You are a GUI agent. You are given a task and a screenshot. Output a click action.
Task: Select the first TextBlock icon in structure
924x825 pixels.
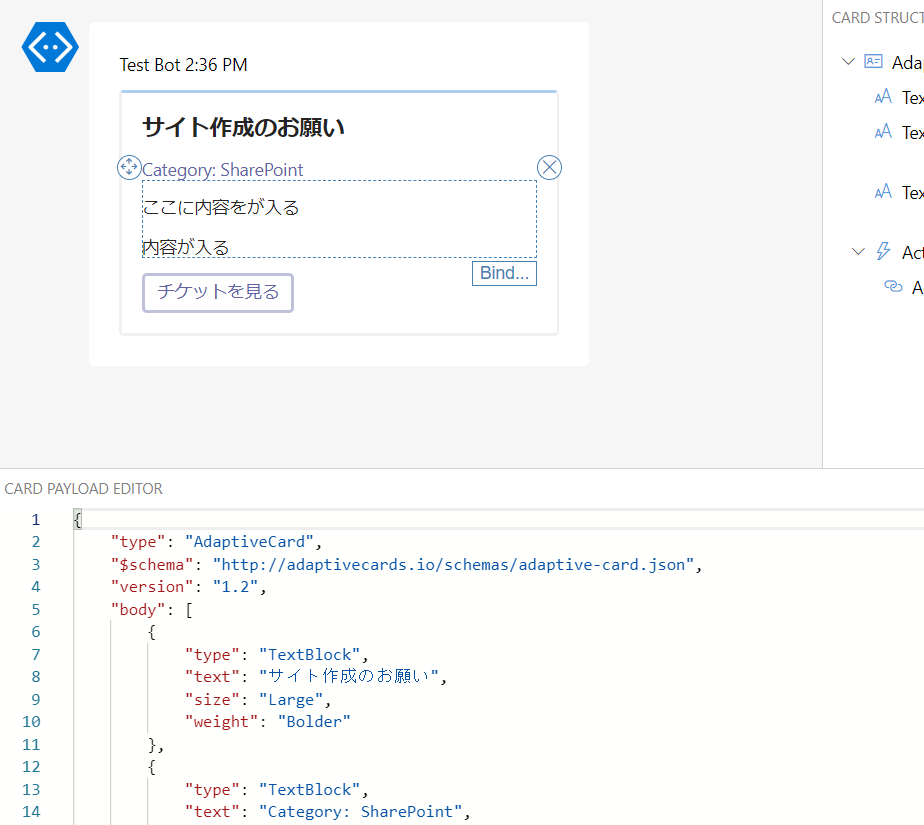883,97
